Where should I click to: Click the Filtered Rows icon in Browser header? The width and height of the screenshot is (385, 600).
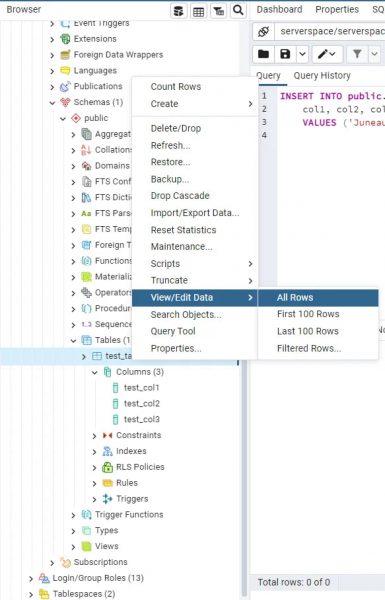(x=218, y=11)
